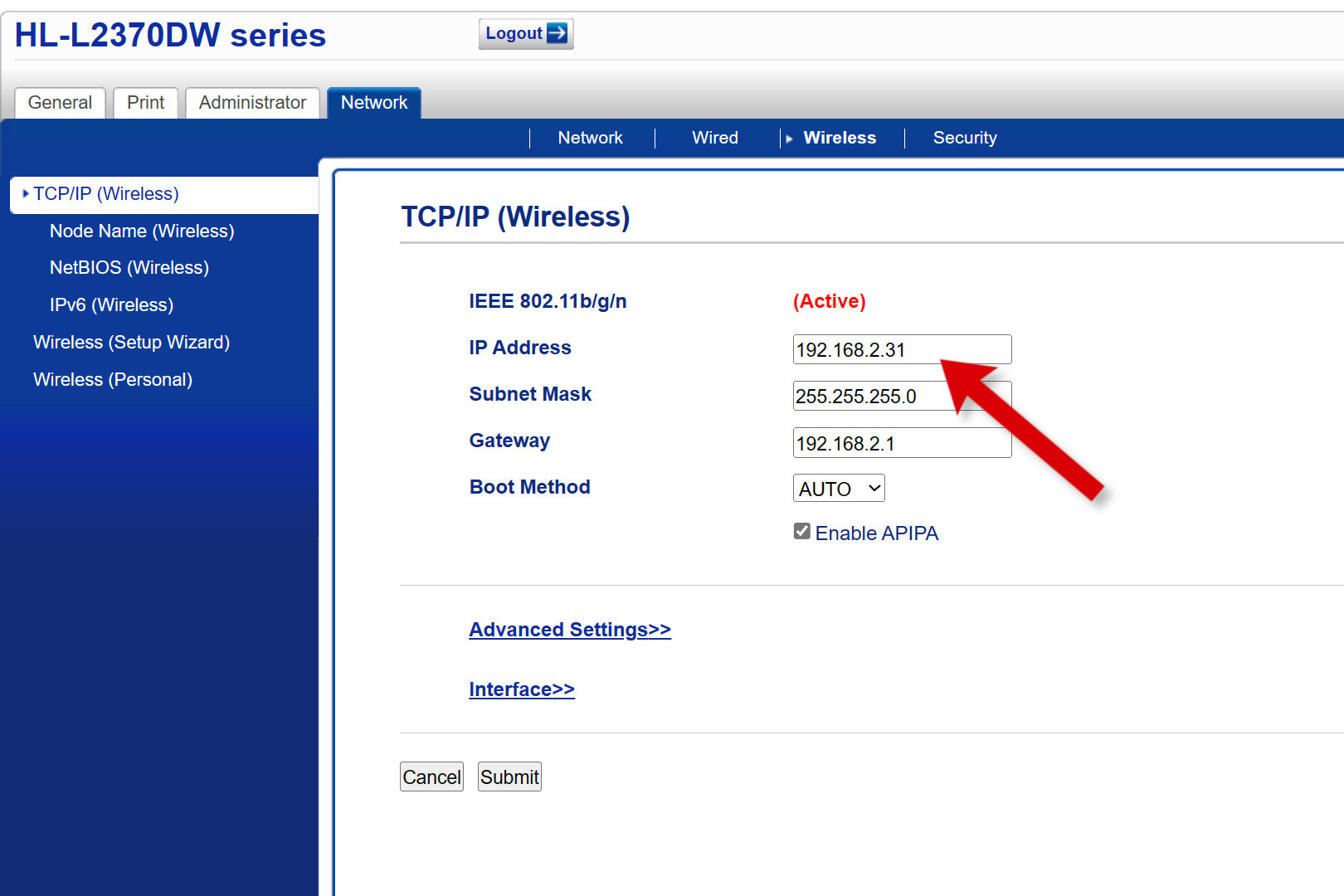Screen dimensions: 1344x896
Task: Uncheck the Enable APIPA checkbox
Action: pos(802,532)
